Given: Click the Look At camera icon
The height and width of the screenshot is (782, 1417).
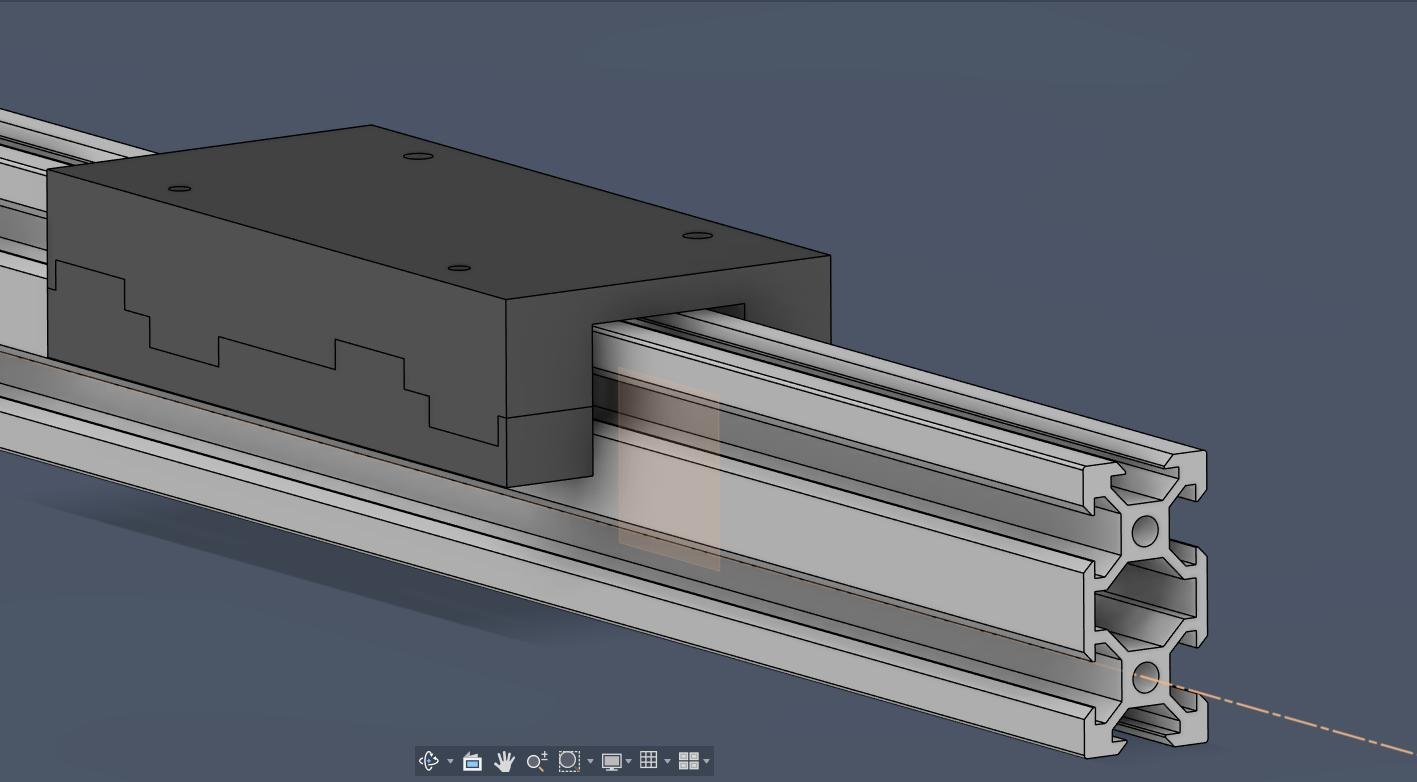Looking at the screenshot, I should 472,761.
